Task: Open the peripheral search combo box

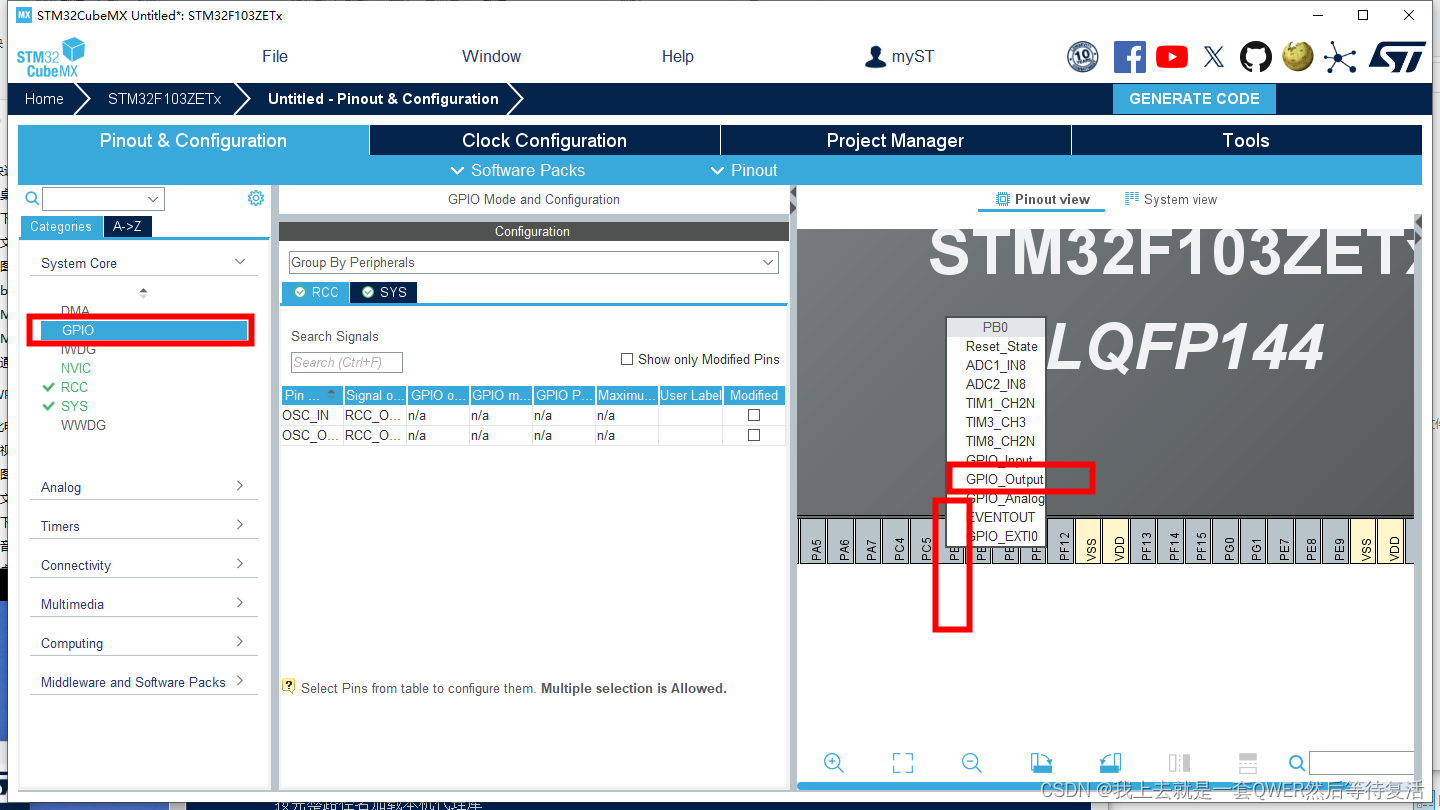Action: tap(103, 199)
